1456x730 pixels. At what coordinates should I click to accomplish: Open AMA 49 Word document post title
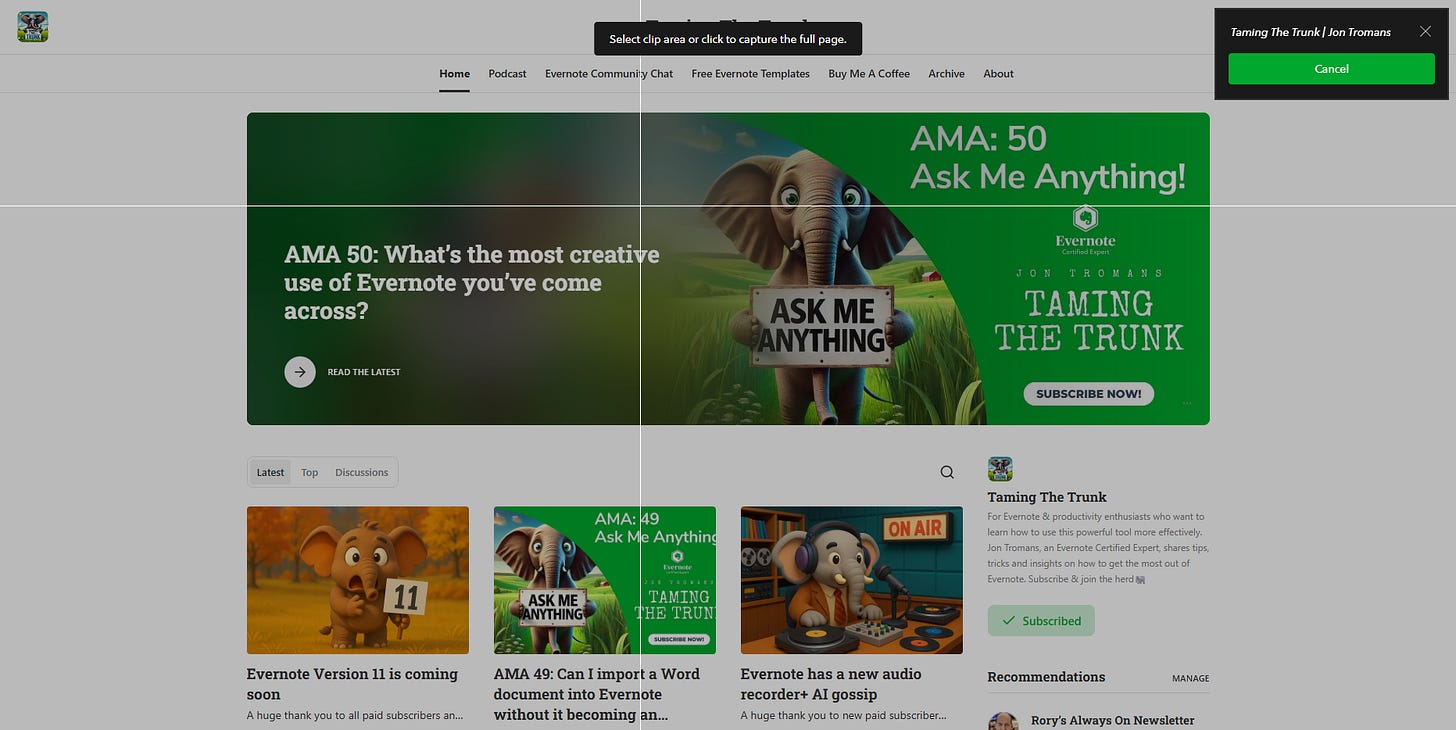point(597,694)
